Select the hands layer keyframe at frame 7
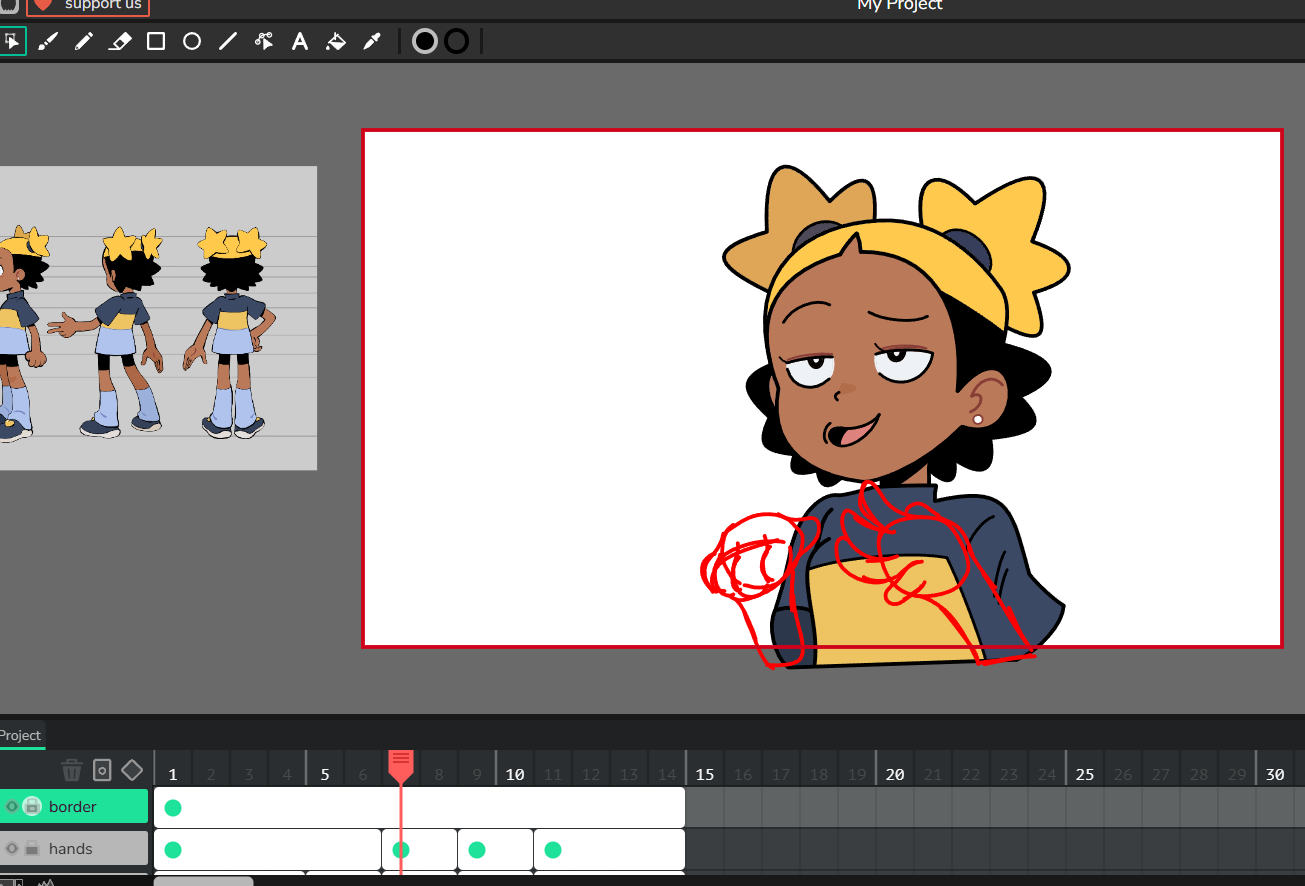The width and height of the screenshot is (1305, 886). point(401,850)
